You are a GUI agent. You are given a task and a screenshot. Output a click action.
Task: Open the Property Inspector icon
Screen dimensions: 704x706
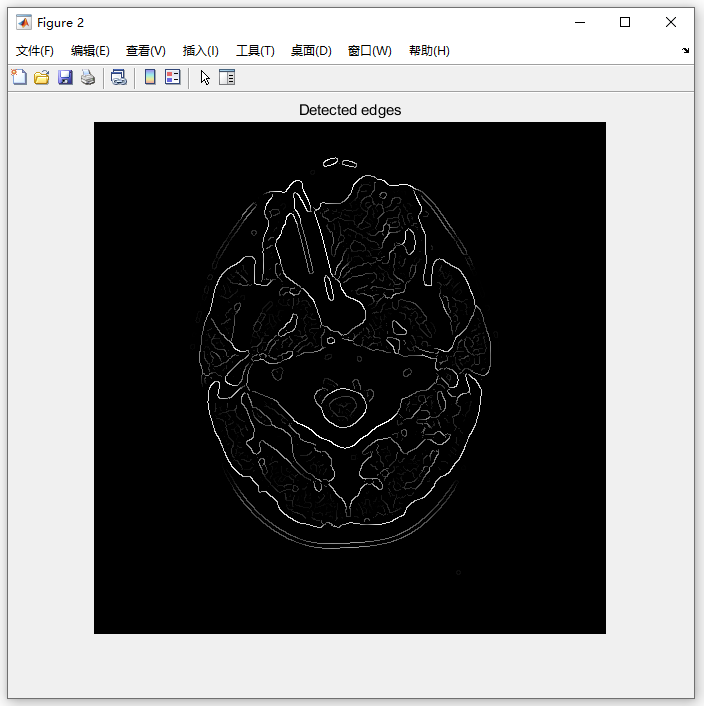pyautogui.click(x=227, y=77)
